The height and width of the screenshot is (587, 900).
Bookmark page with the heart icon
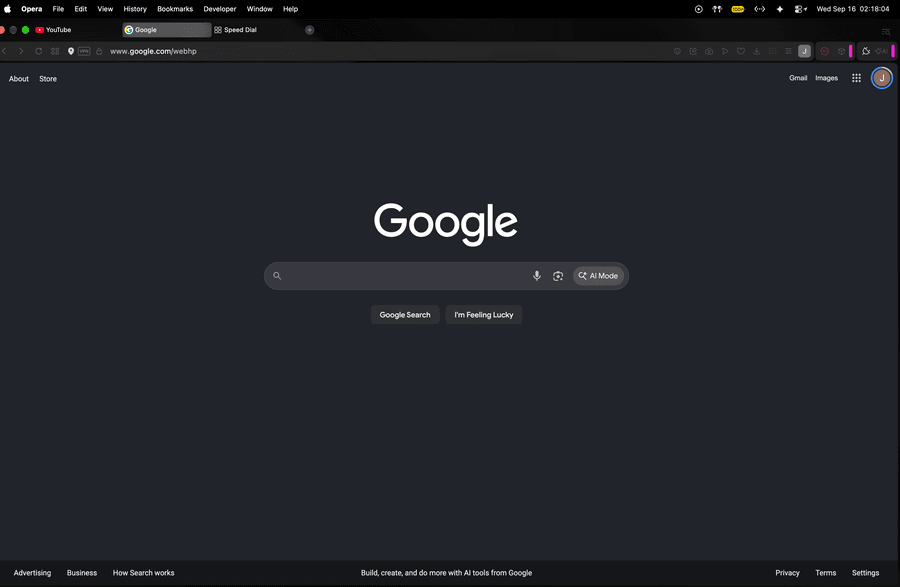coord(741,51)
